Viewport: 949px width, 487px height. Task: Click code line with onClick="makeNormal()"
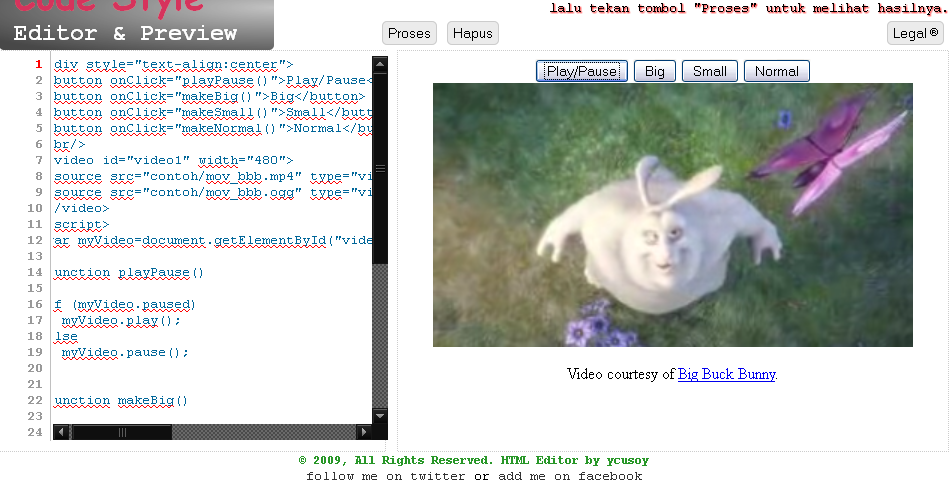point(212,128)
